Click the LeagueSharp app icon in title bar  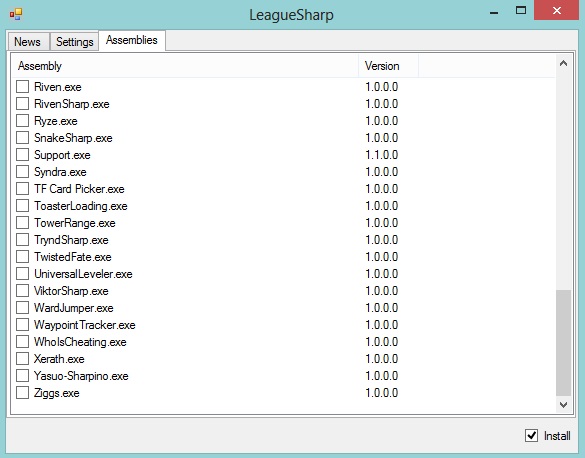tap(16, 14)
